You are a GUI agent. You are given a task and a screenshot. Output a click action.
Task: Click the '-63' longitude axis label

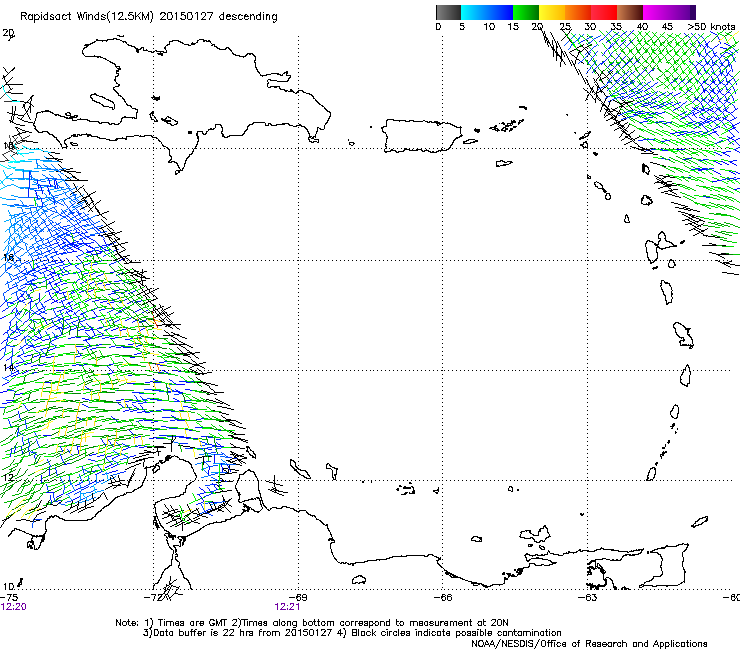tap(588, 597)
